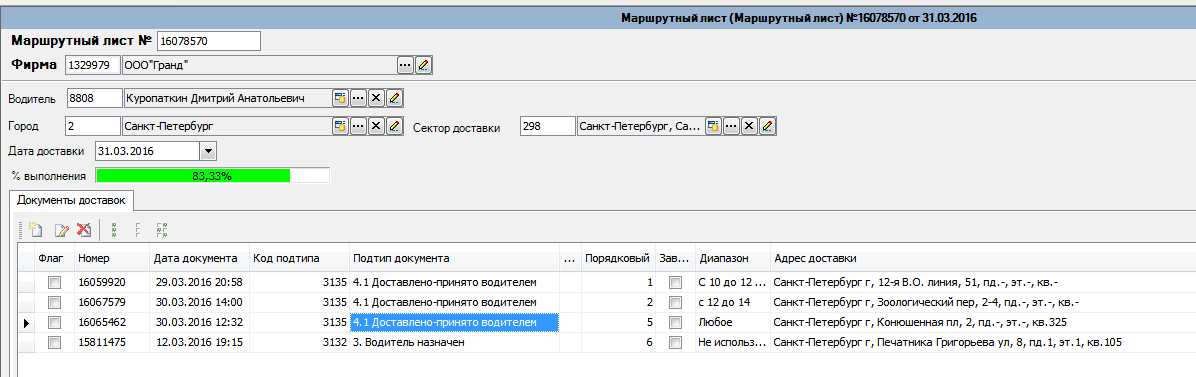Clear Сектор доставки with its X button
The image size is (1196, 377).
749,126
